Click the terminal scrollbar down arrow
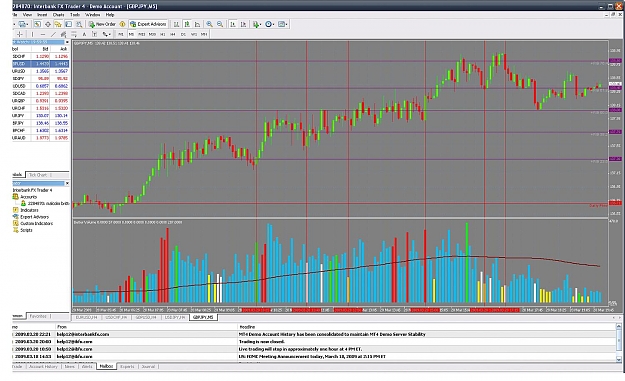The width and height of the screenshot is (625, 381). tap(619, 359)
